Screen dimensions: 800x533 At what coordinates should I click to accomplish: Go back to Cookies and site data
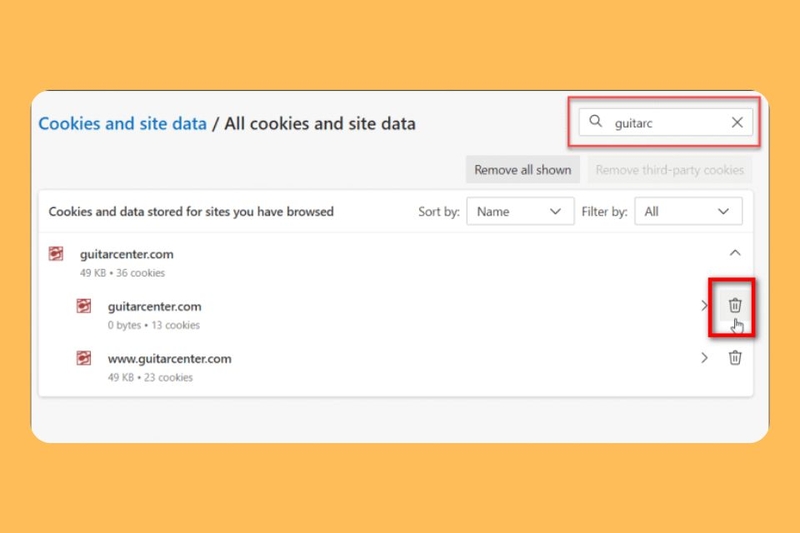[122, 123]
